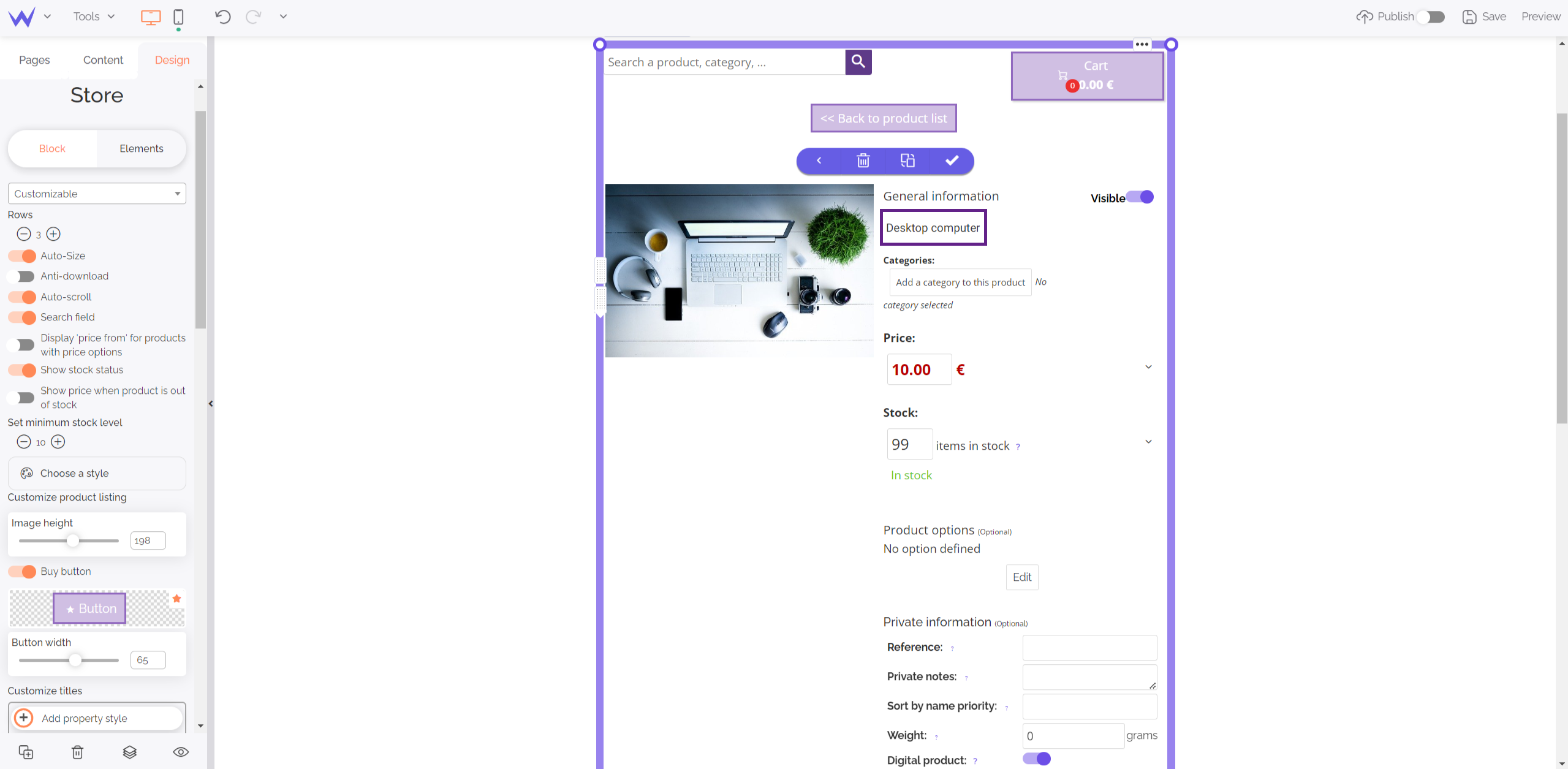Screen dimensions: 1568x769
Task: Toggle the Publish switch
Action: pos(1432,17)
